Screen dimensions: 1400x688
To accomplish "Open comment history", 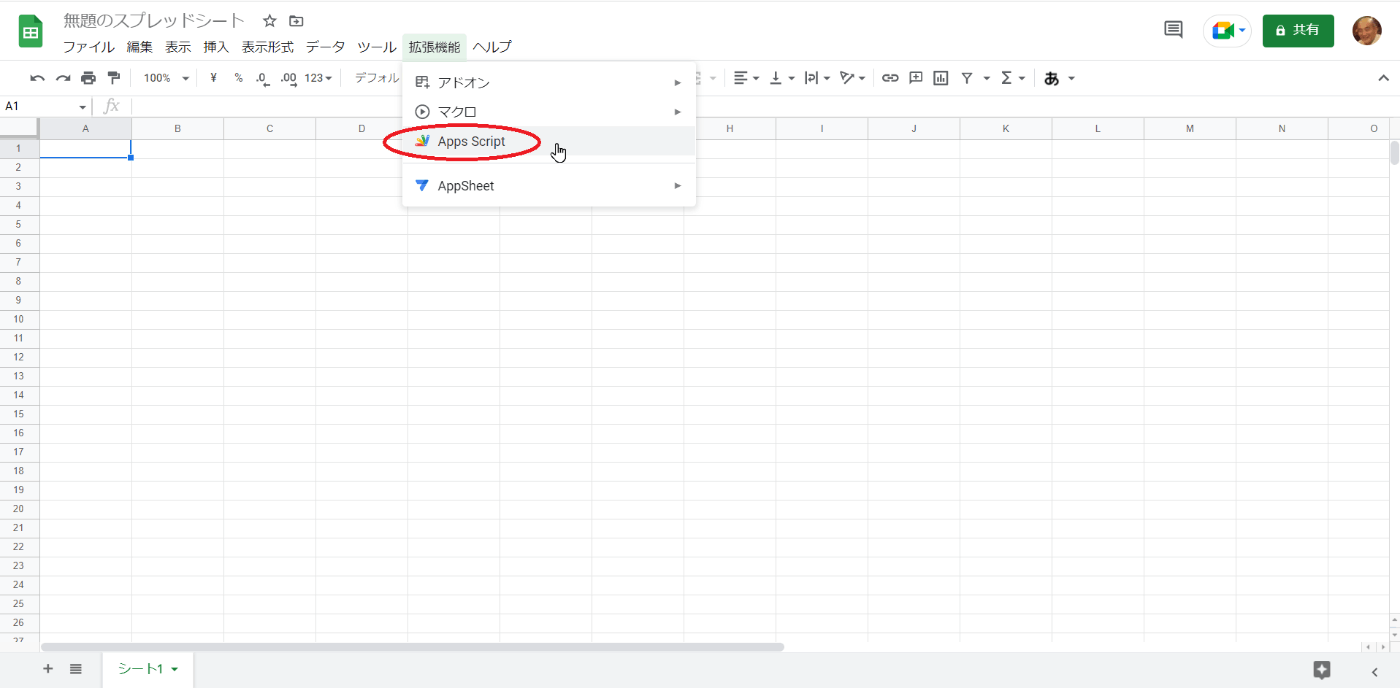I will coord(1174,30).
